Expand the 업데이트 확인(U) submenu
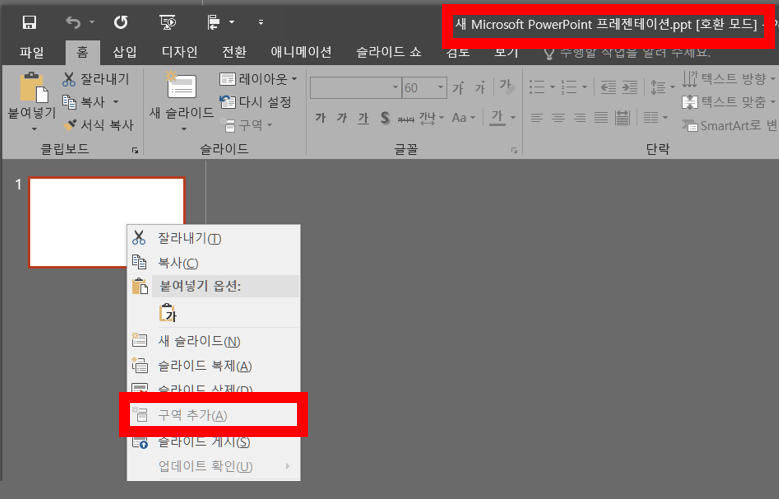Screen dimensions: 779x499 pyautogui.click(x=214, y=466)
